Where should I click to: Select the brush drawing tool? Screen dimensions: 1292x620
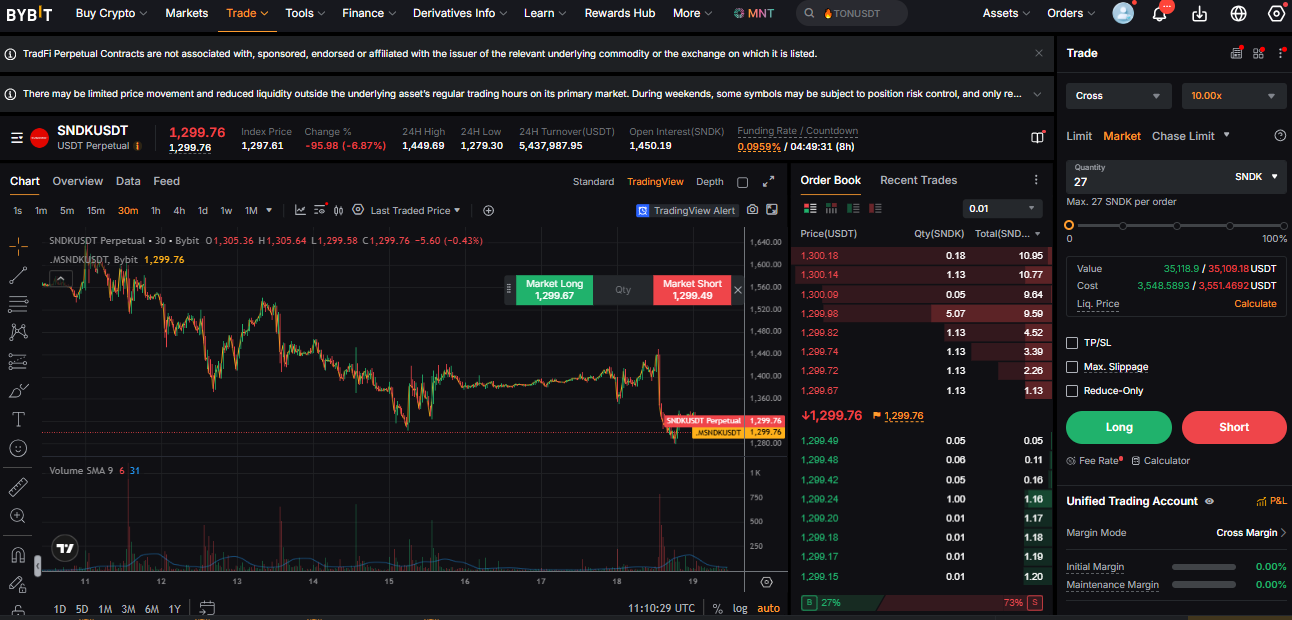(18, 390)
